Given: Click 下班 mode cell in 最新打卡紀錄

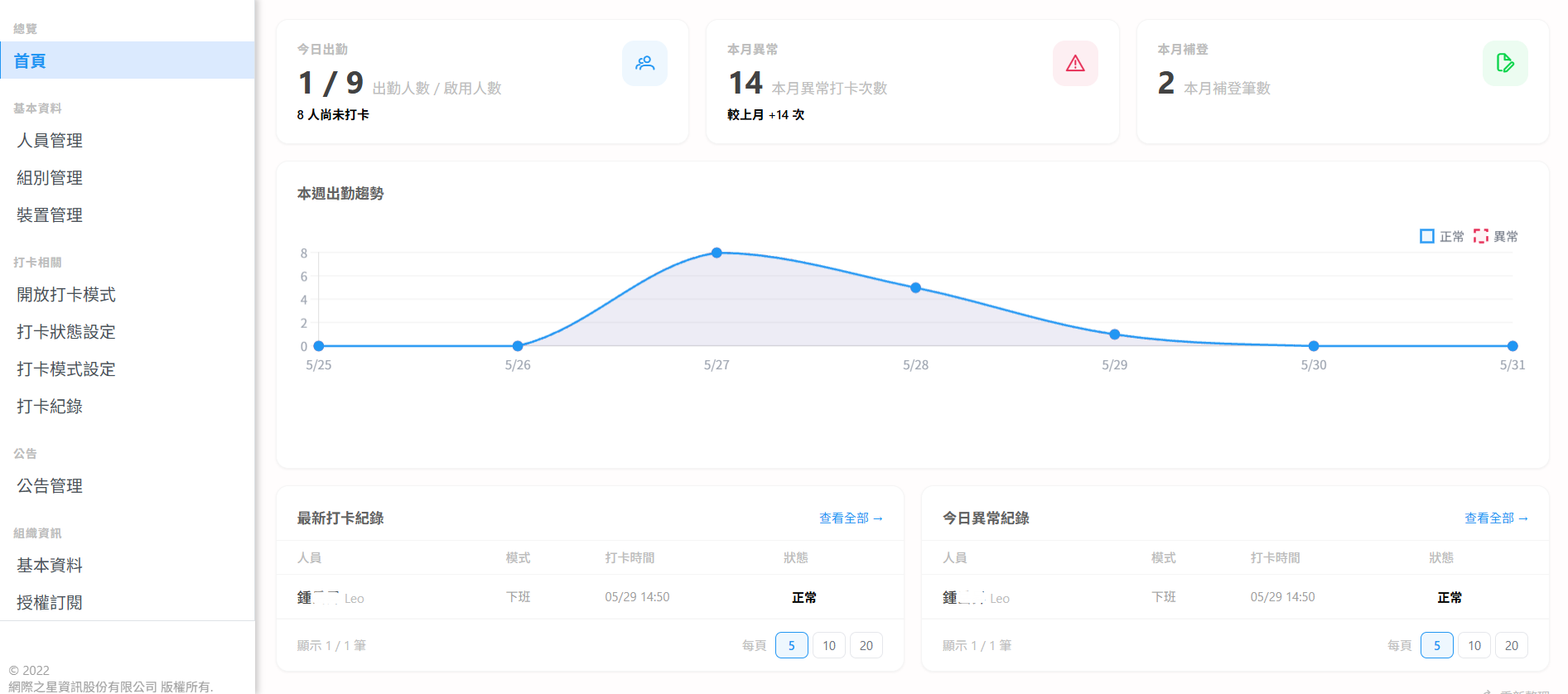Looking at the screenshot, I should 519,597.
